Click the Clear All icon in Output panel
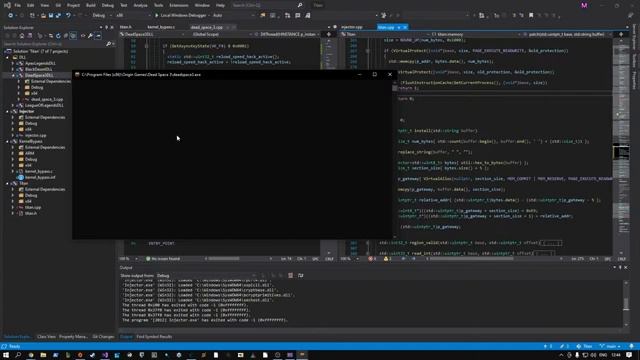 pyautogui.click(x=290, y=276)
